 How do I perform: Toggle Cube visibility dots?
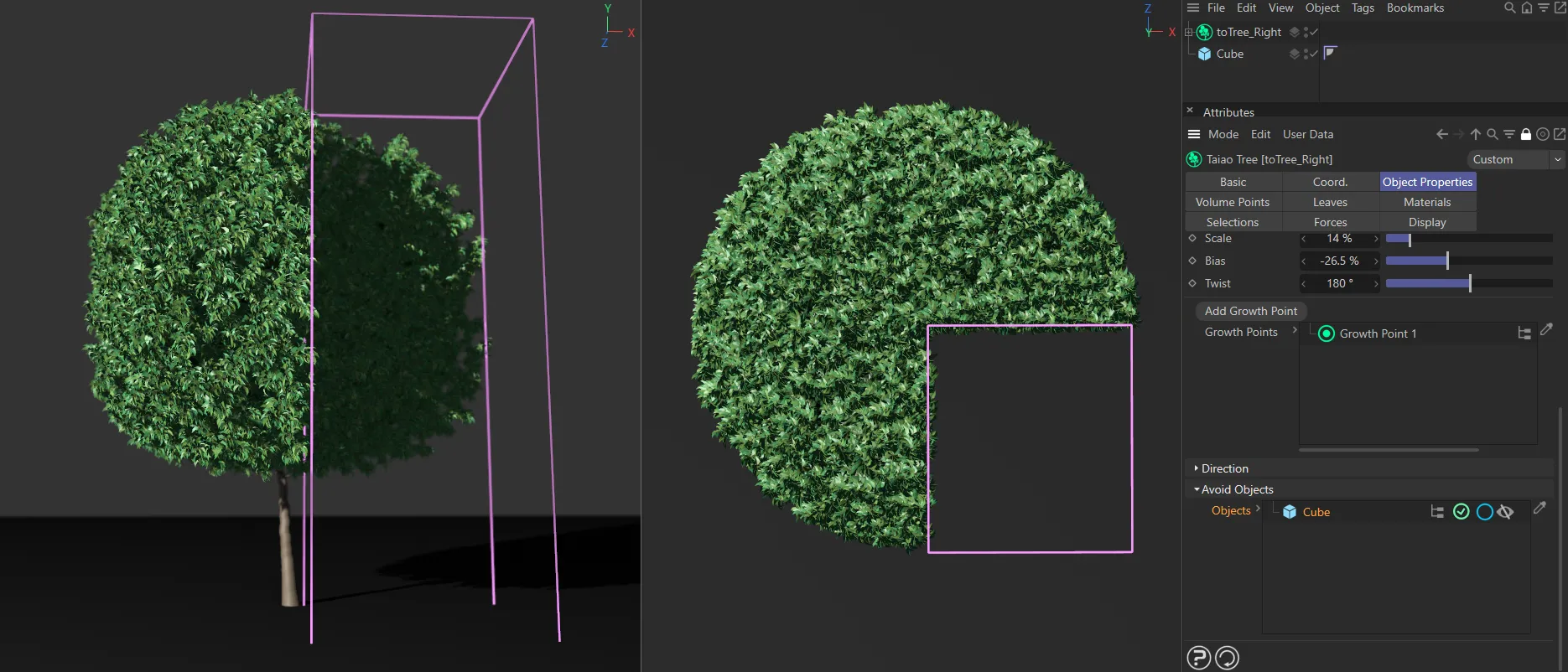click(x=1306, y=54)
